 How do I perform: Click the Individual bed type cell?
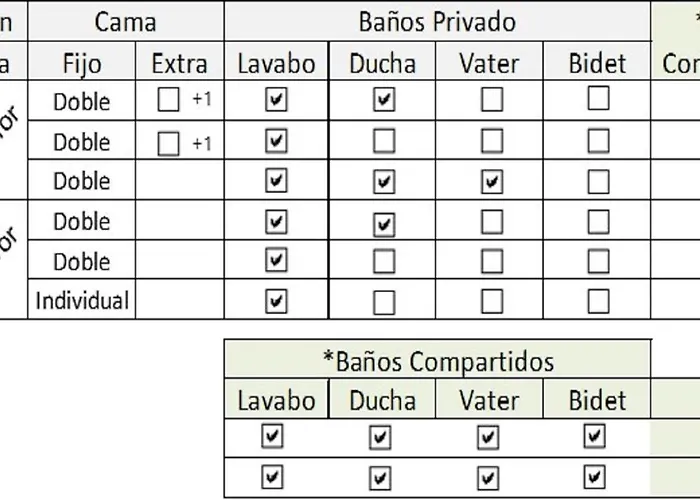click(x=82, y=301)
